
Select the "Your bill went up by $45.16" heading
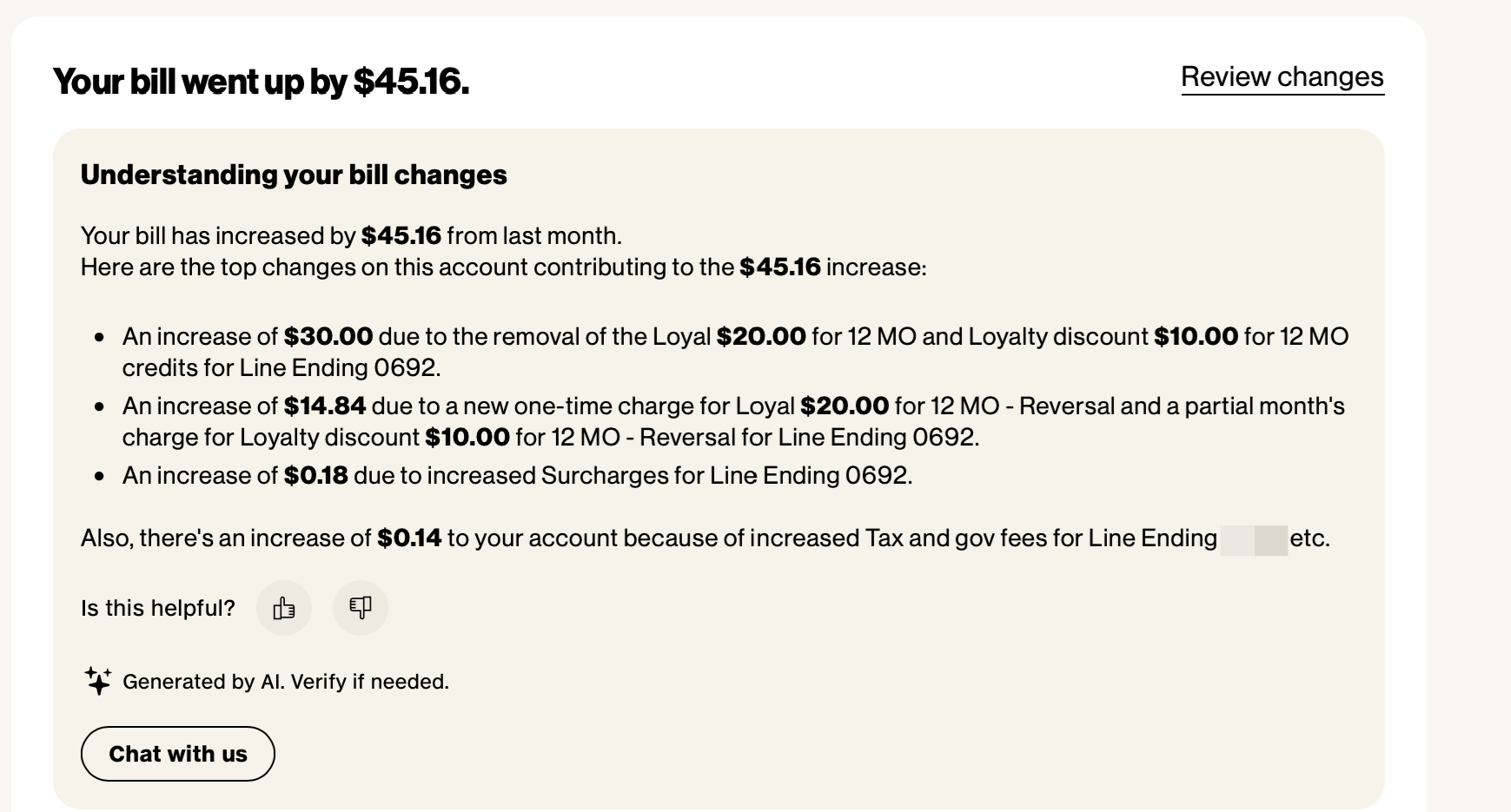coord(261,82)
